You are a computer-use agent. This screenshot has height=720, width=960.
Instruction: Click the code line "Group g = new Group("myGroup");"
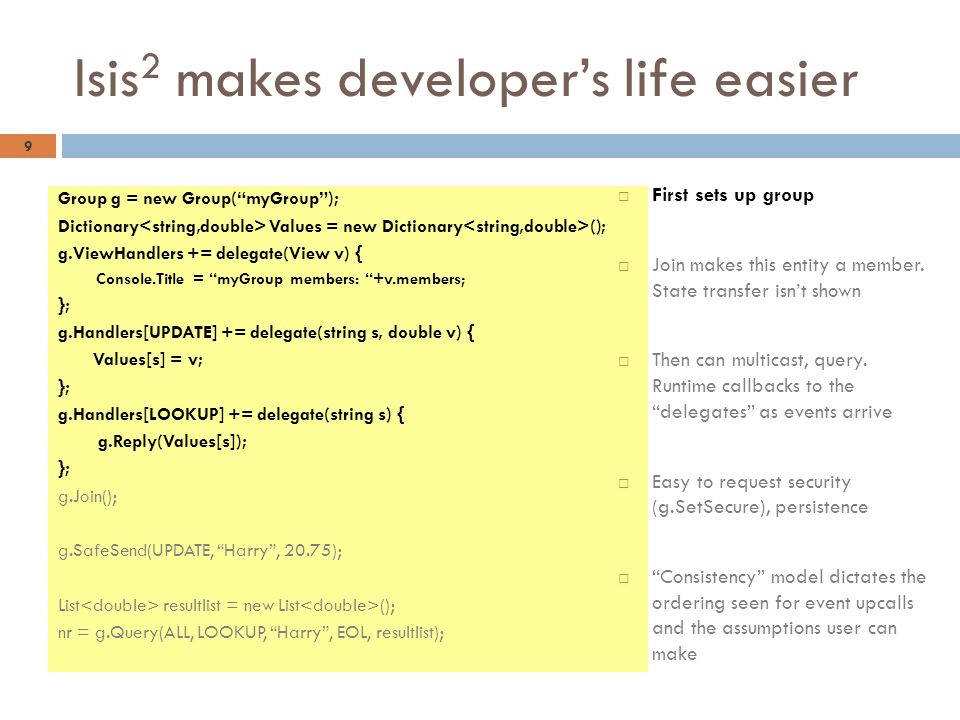[198, 199]
